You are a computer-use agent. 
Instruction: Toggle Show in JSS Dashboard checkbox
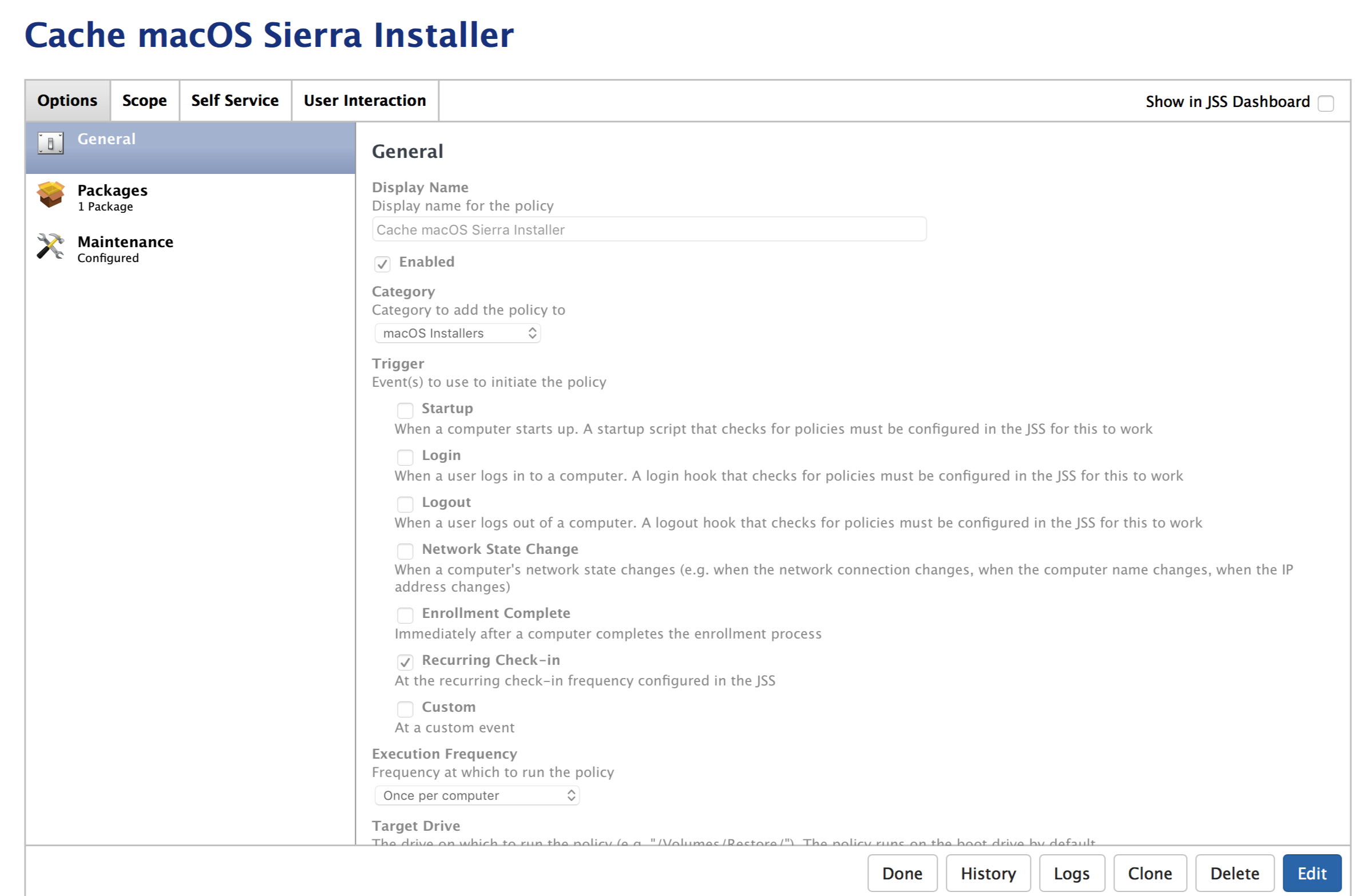pos(1326,104)
